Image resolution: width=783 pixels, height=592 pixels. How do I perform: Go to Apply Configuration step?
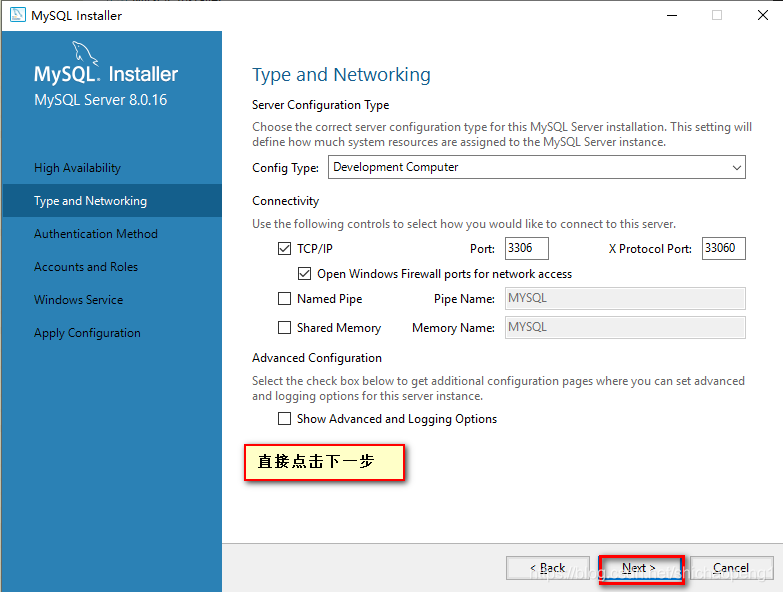pos(87,333)
